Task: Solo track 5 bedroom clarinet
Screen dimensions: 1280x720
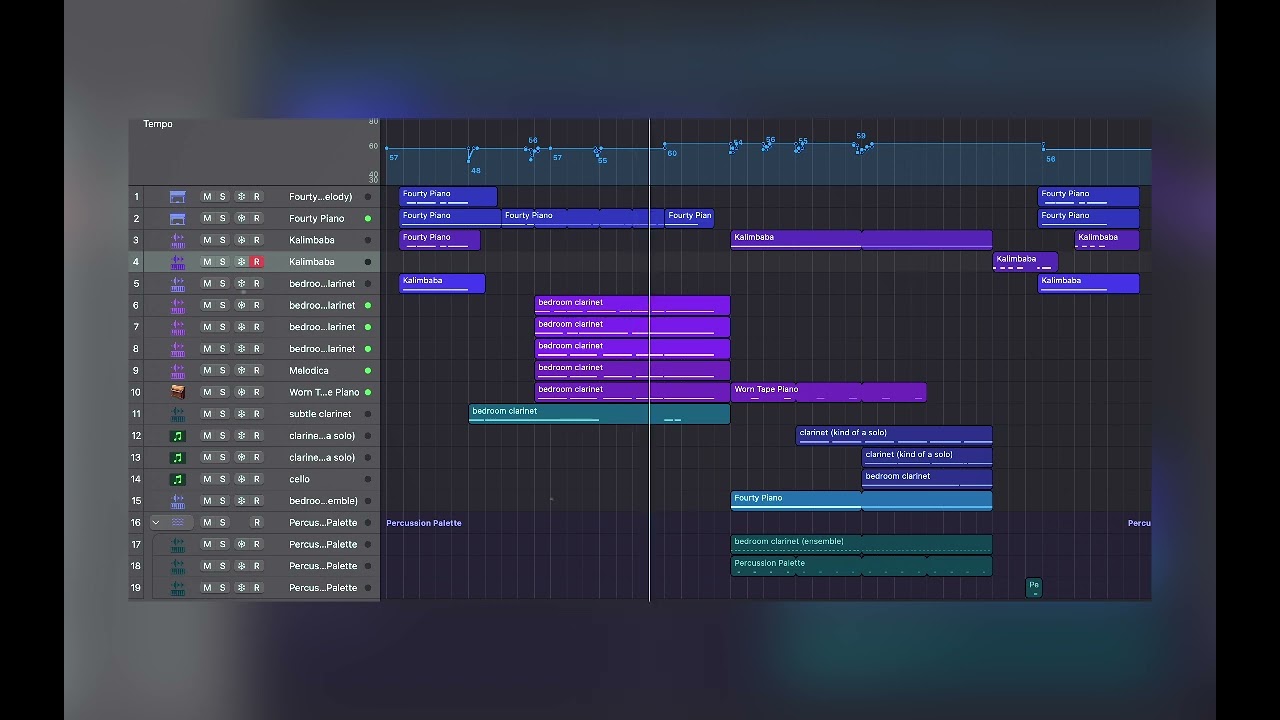Action: point(223,284)
